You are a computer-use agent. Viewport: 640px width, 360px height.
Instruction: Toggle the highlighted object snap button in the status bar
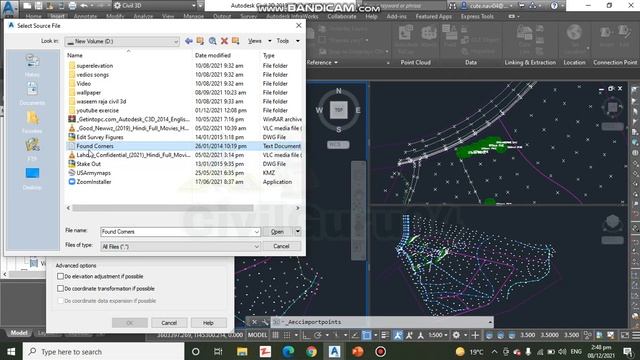[x=367, y=335]
